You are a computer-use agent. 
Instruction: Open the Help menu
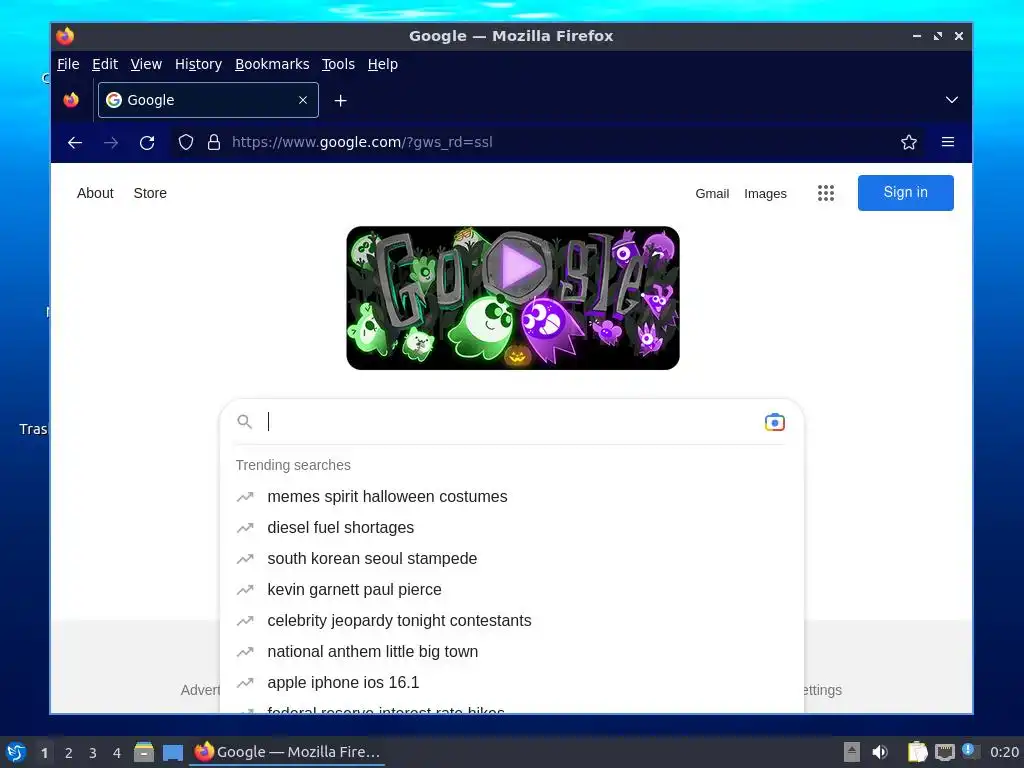point(382,64)
